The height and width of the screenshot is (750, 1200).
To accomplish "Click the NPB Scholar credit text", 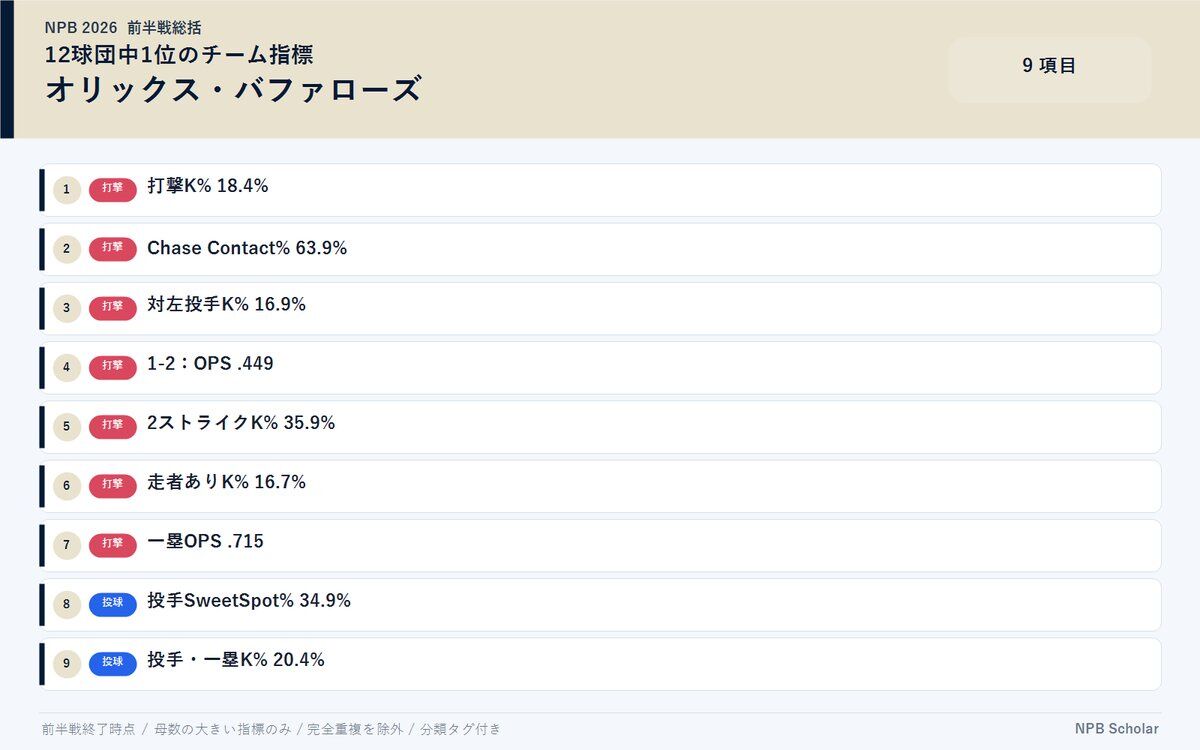I will tap(1117, 729).
